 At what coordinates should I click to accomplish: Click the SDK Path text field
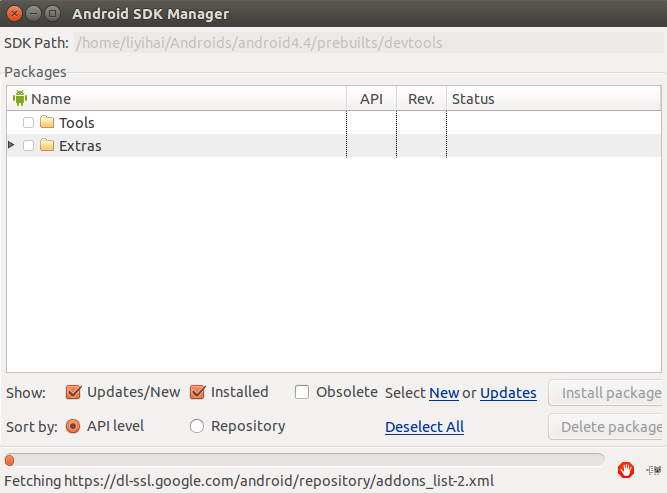coord(369,43)
